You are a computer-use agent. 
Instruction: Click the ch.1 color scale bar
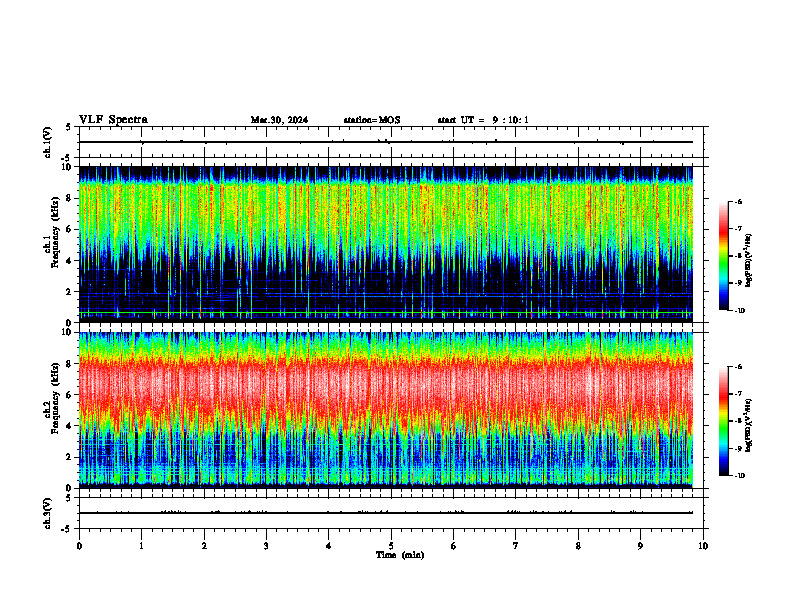click(723, 256)
